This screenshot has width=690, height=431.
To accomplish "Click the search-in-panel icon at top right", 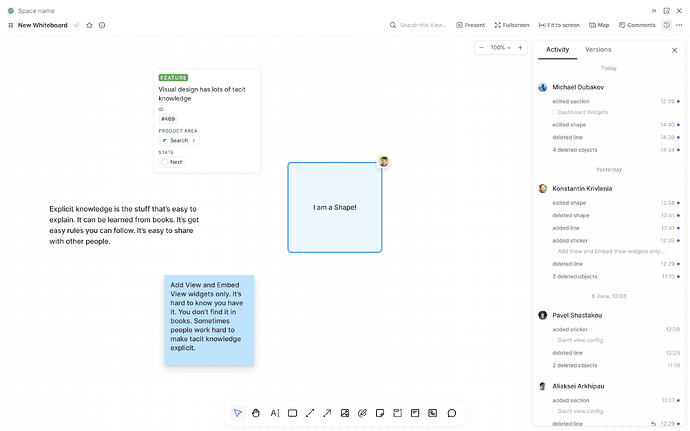I will pyautogui.click(x=667, y=11).
